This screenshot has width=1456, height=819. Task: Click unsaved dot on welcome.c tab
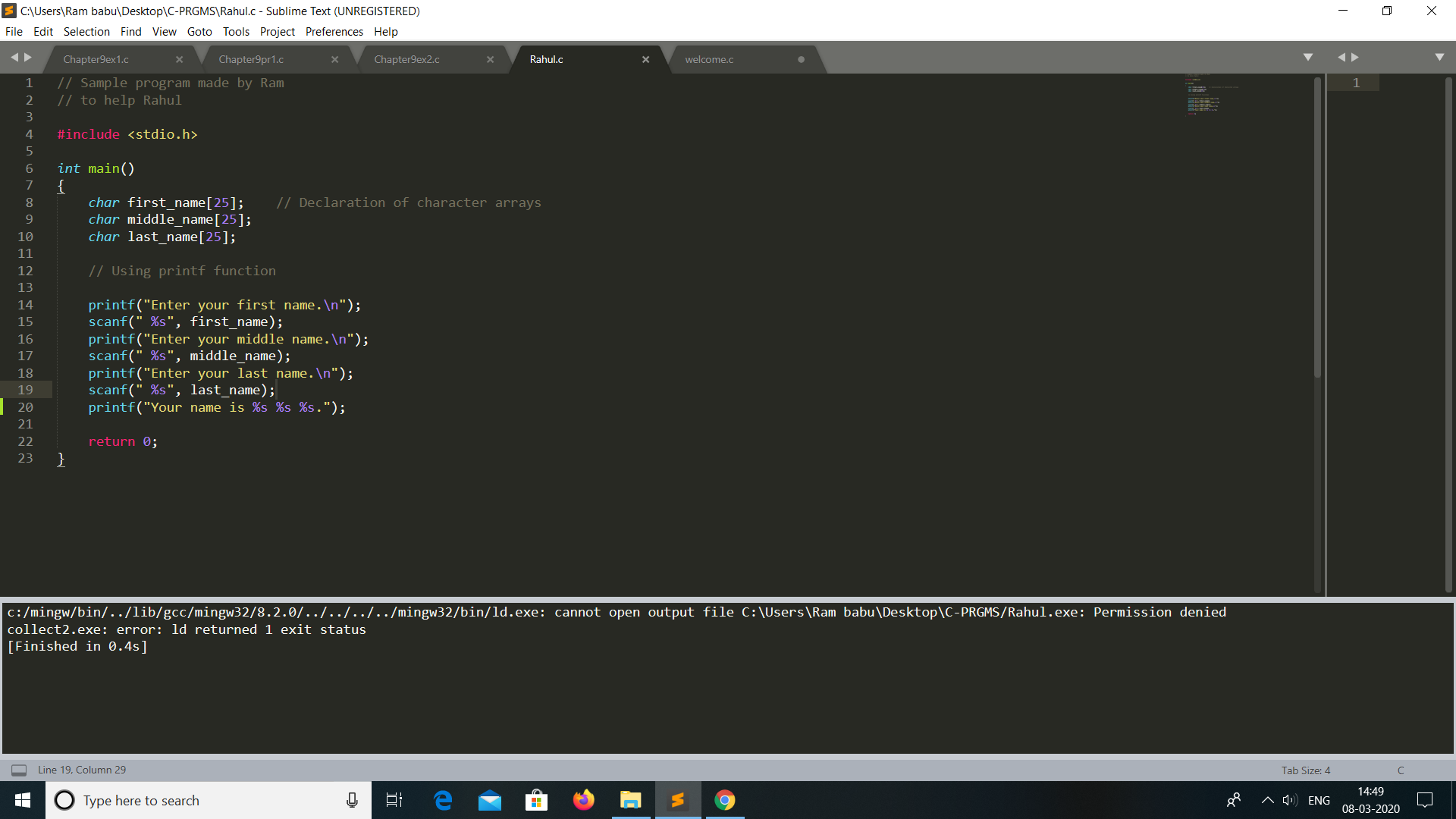(x=802, y=59)
